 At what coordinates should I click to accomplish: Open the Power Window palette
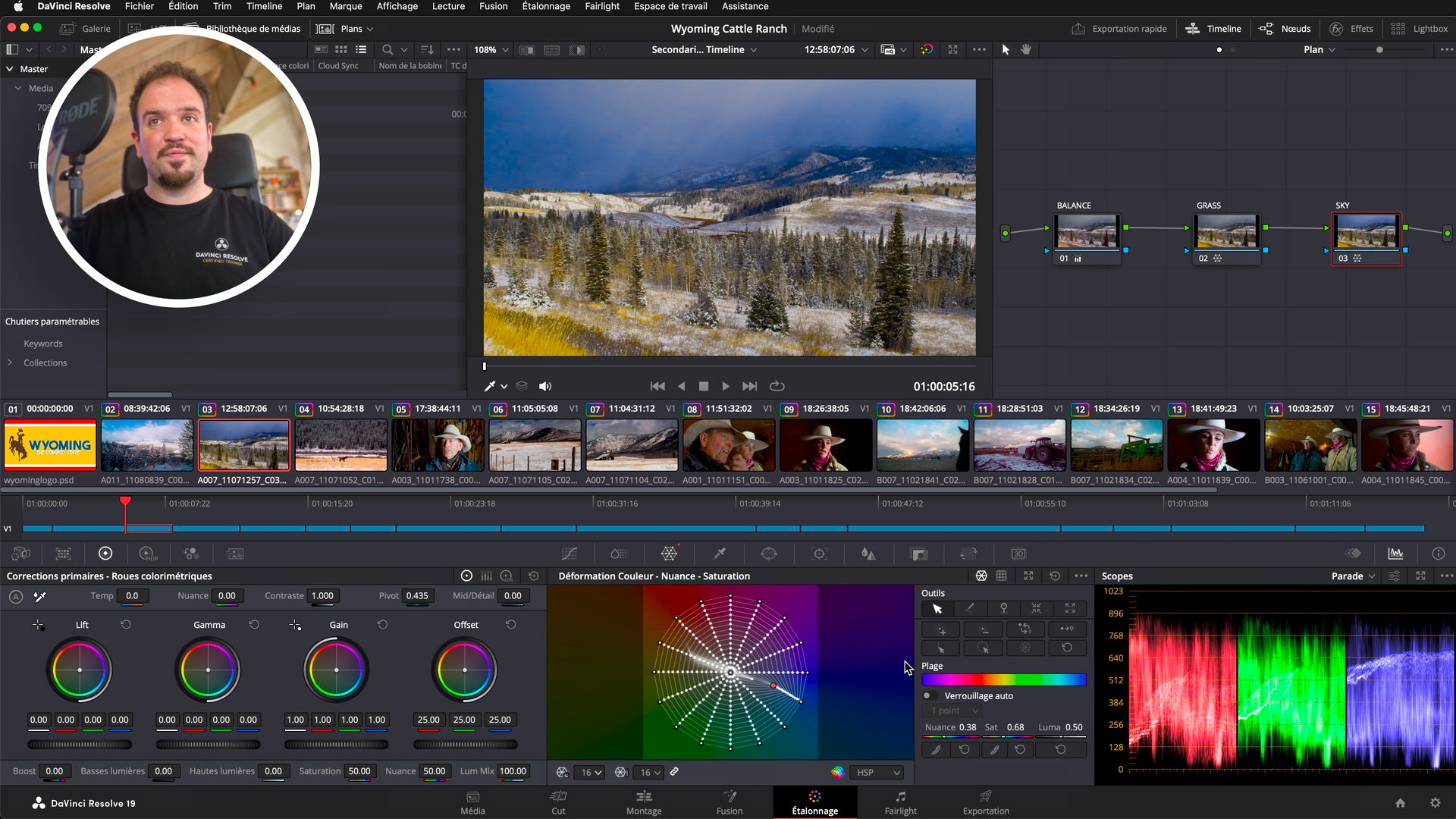769,554
